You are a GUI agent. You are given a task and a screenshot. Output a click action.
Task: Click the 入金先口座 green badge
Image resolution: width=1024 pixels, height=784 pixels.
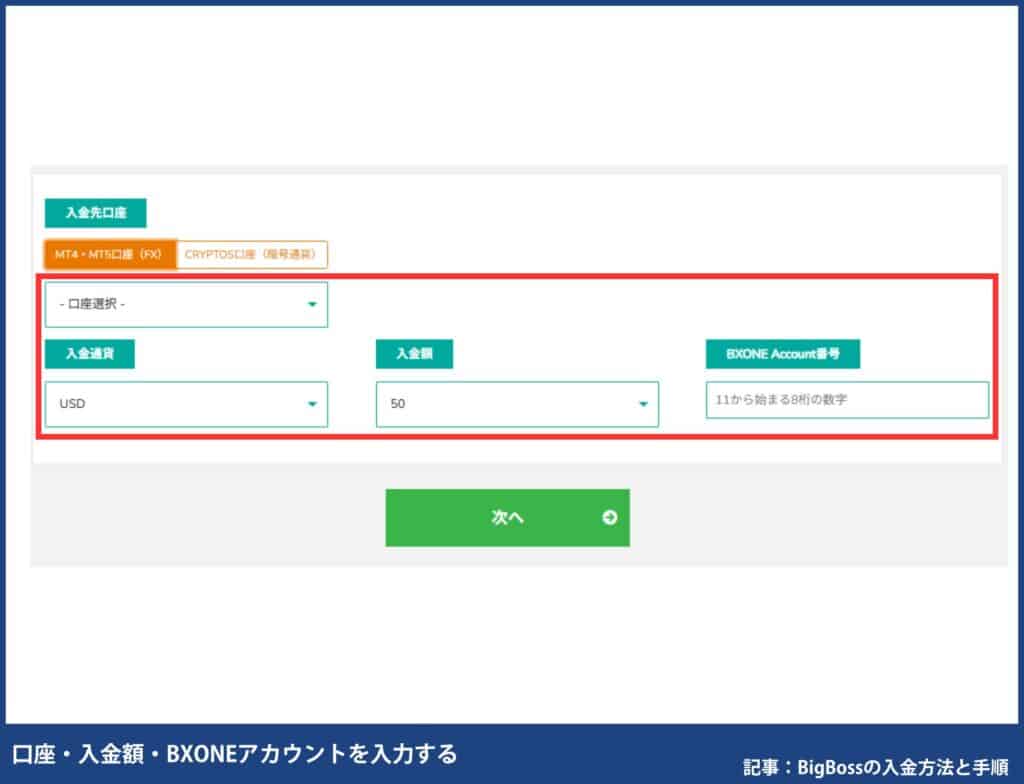pyautogui.click(x=96, y=213)
